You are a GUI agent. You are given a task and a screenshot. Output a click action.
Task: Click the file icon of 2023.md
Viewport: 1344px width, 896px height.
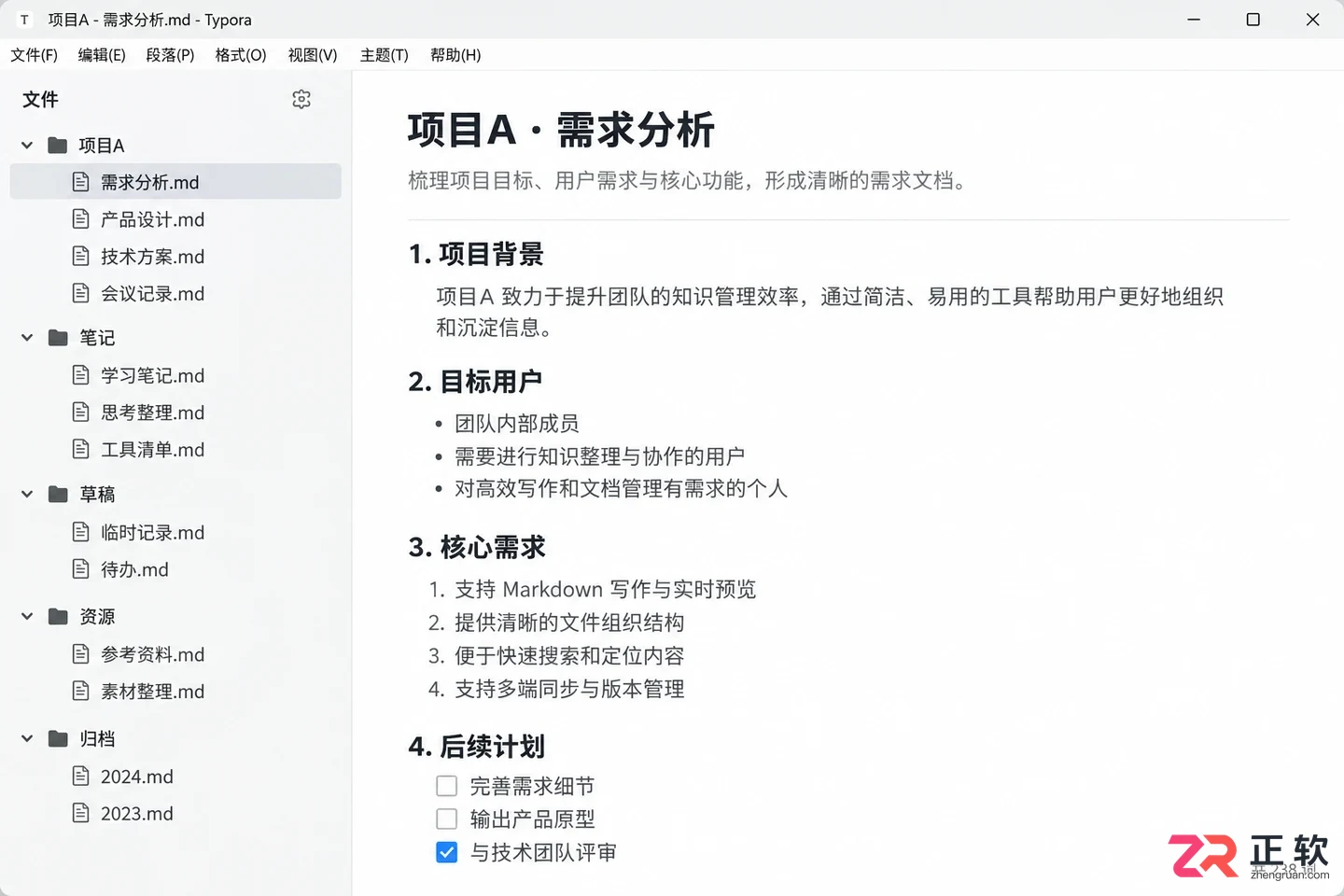(x=81, y=813)
